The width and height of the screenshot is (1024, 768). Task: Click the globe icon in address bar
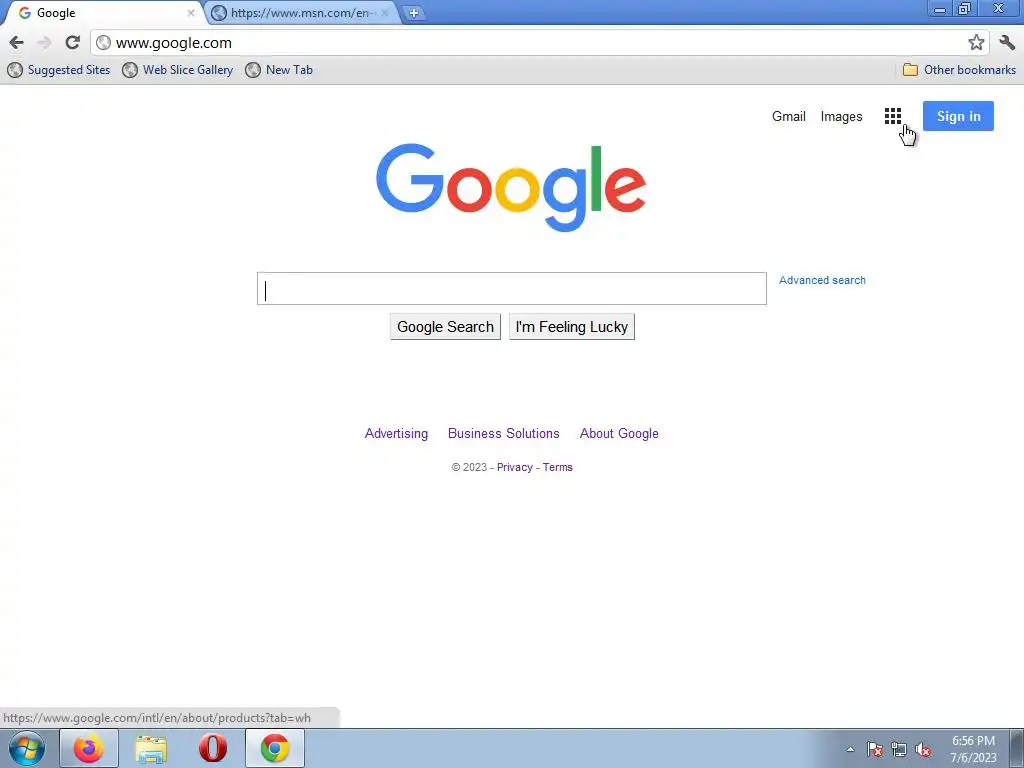tap(103, 43)
